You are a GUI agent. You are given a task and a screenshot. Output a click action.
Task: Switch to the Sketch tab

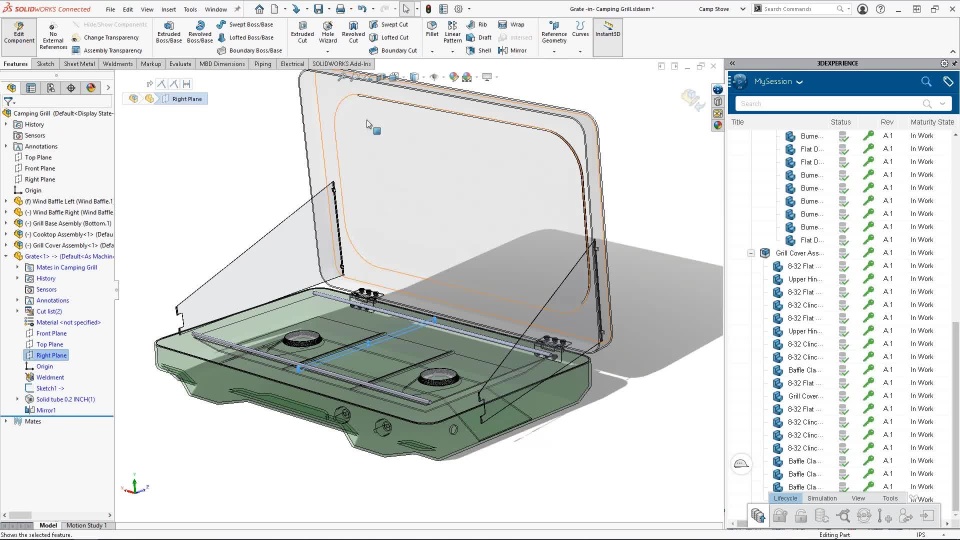click(45, 64)
